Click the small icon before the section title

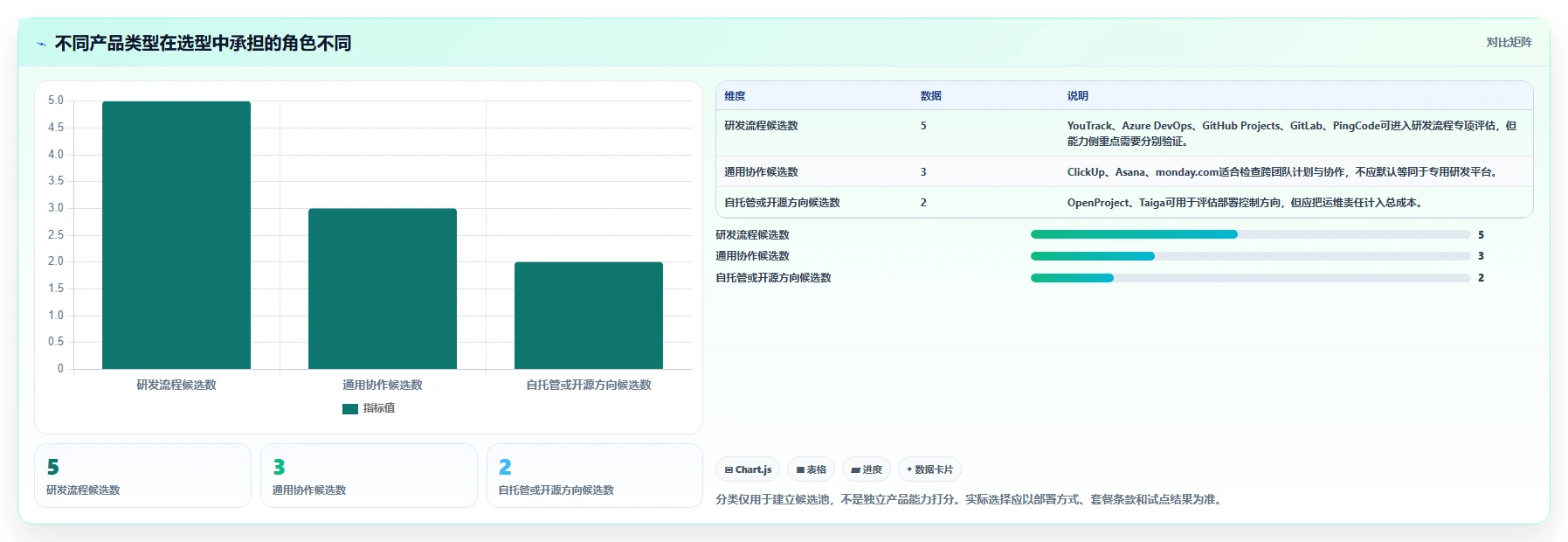(x=41, y=44)
